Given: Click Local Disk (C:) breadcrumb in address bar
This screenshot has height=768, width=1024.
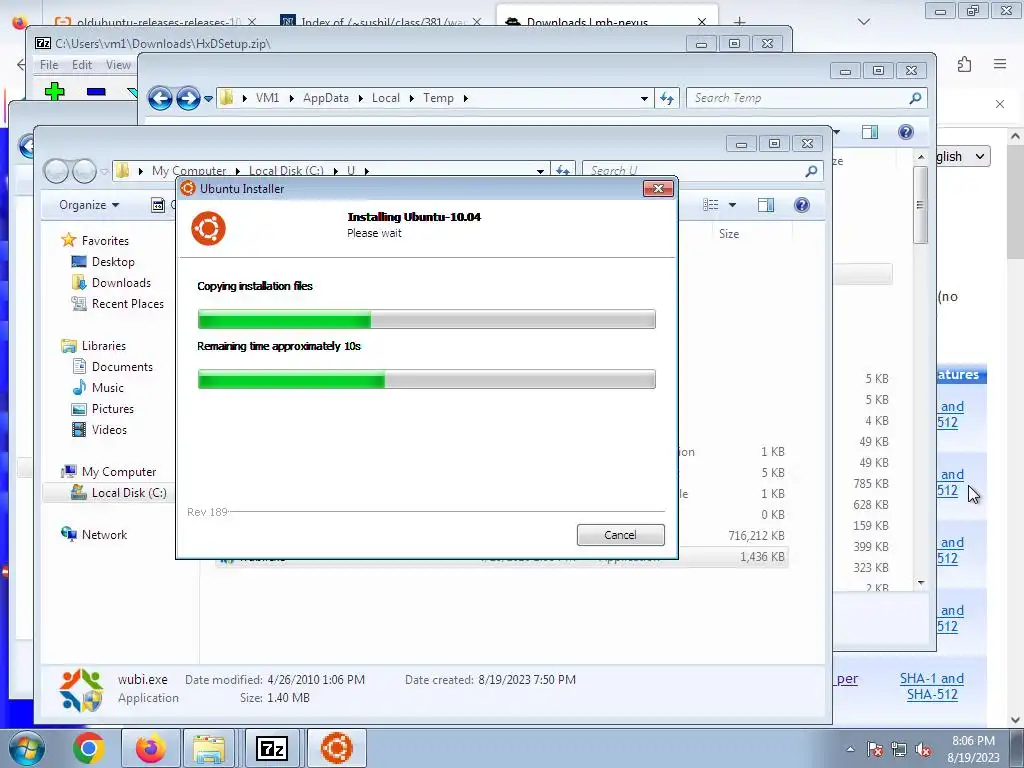Looking at the screenshot, I should click(286, 170).
